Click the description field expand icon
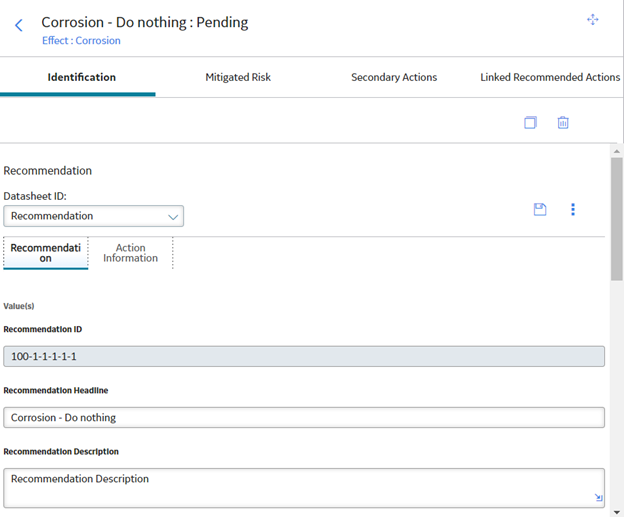Image resolution: width=624 pixels, height=517 pixels. tap(599, 497)
